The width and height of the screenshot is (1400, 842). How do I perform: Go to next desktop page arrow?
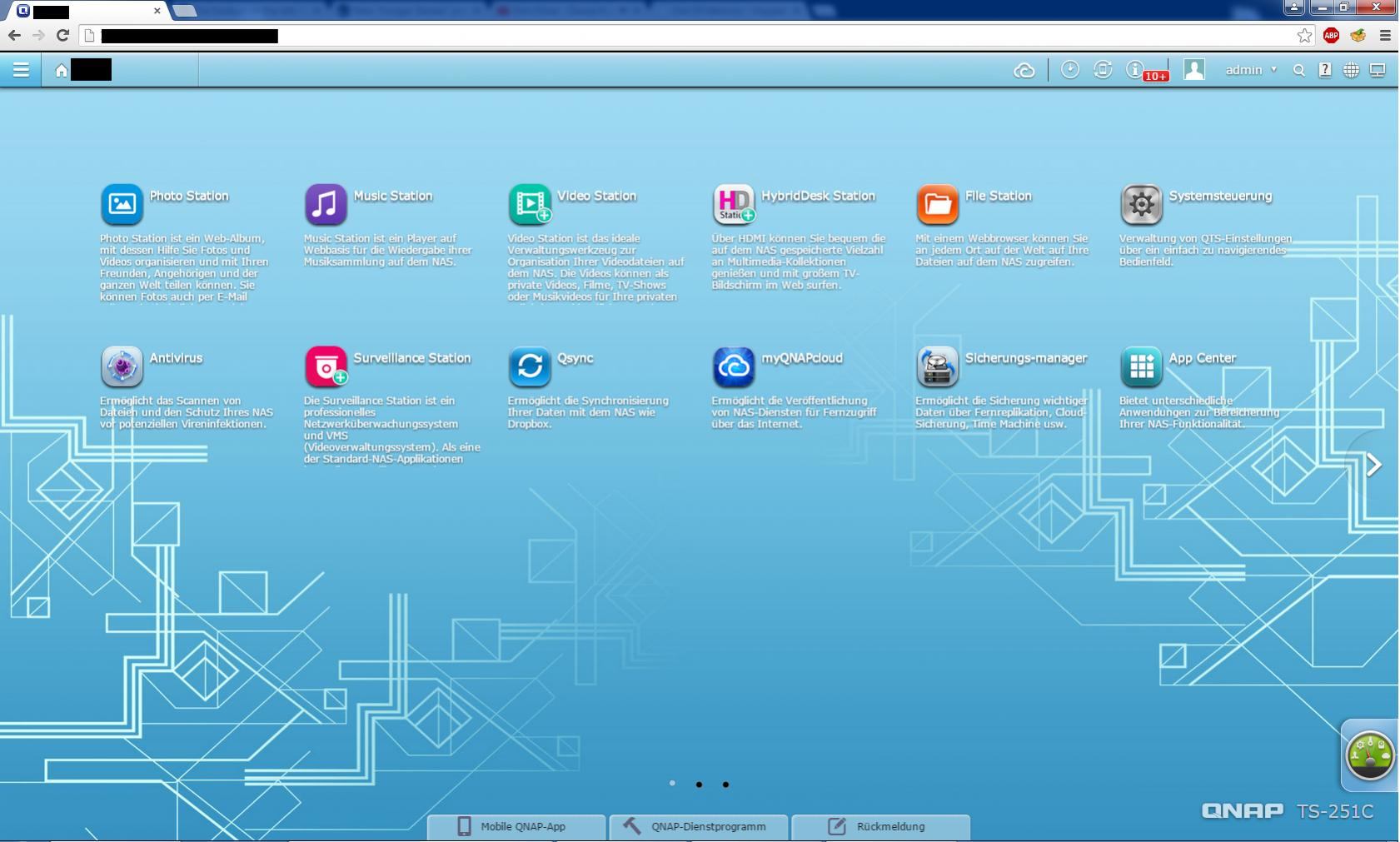pos(1374,465)
